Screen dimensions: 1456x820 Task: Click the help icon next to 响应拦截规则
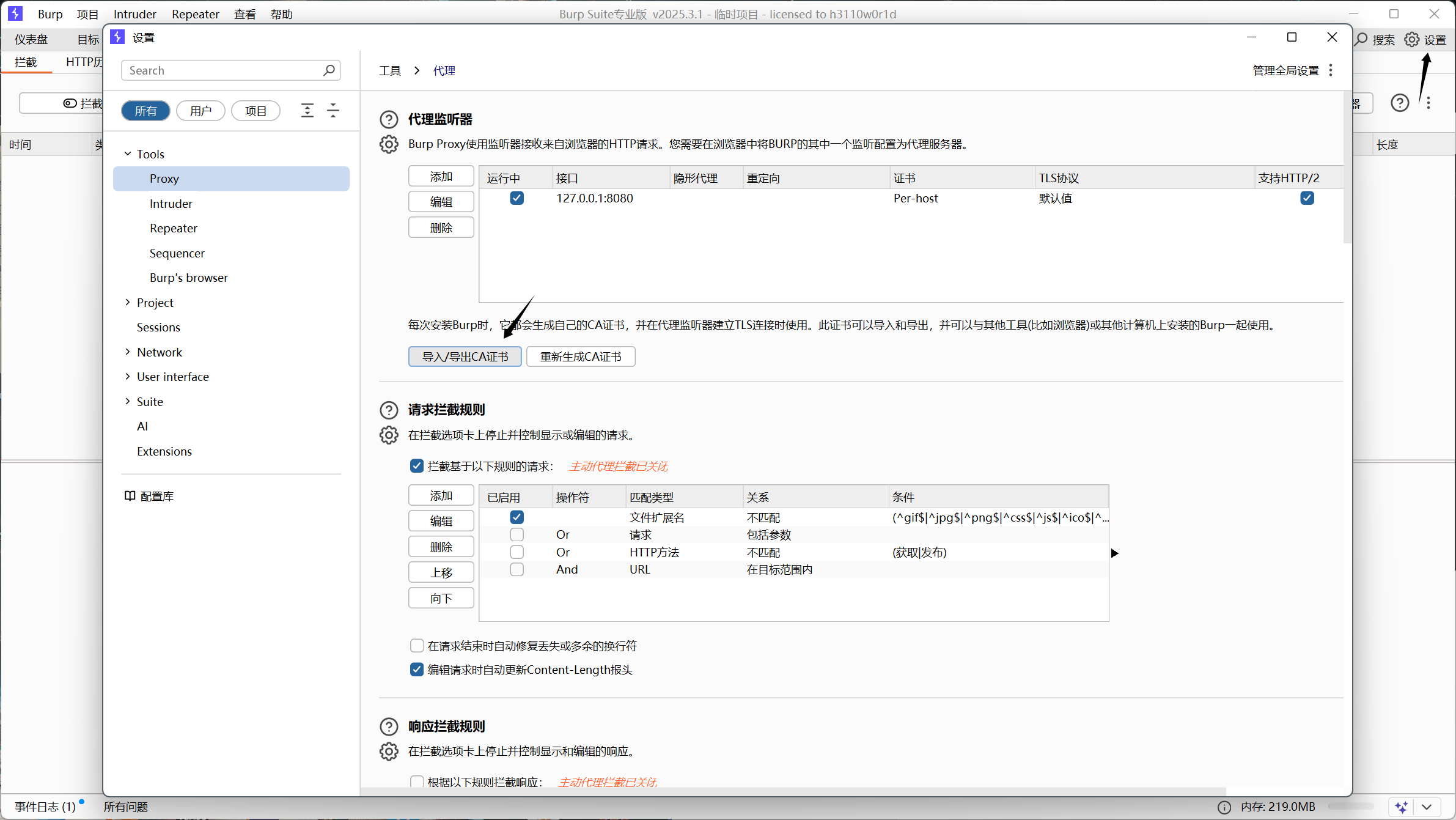(x=389, y=726)
